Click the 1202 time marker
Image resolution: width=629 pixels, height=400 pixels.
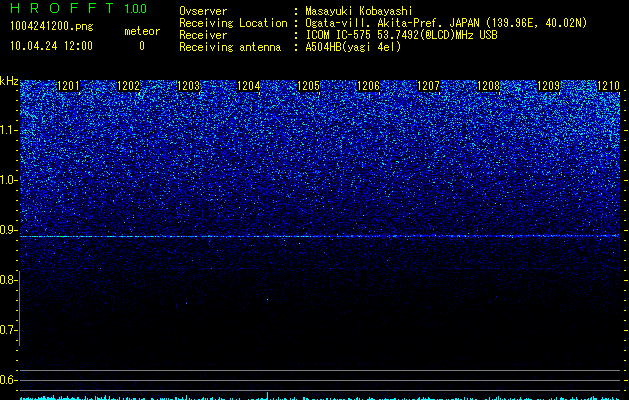[128, 86]
